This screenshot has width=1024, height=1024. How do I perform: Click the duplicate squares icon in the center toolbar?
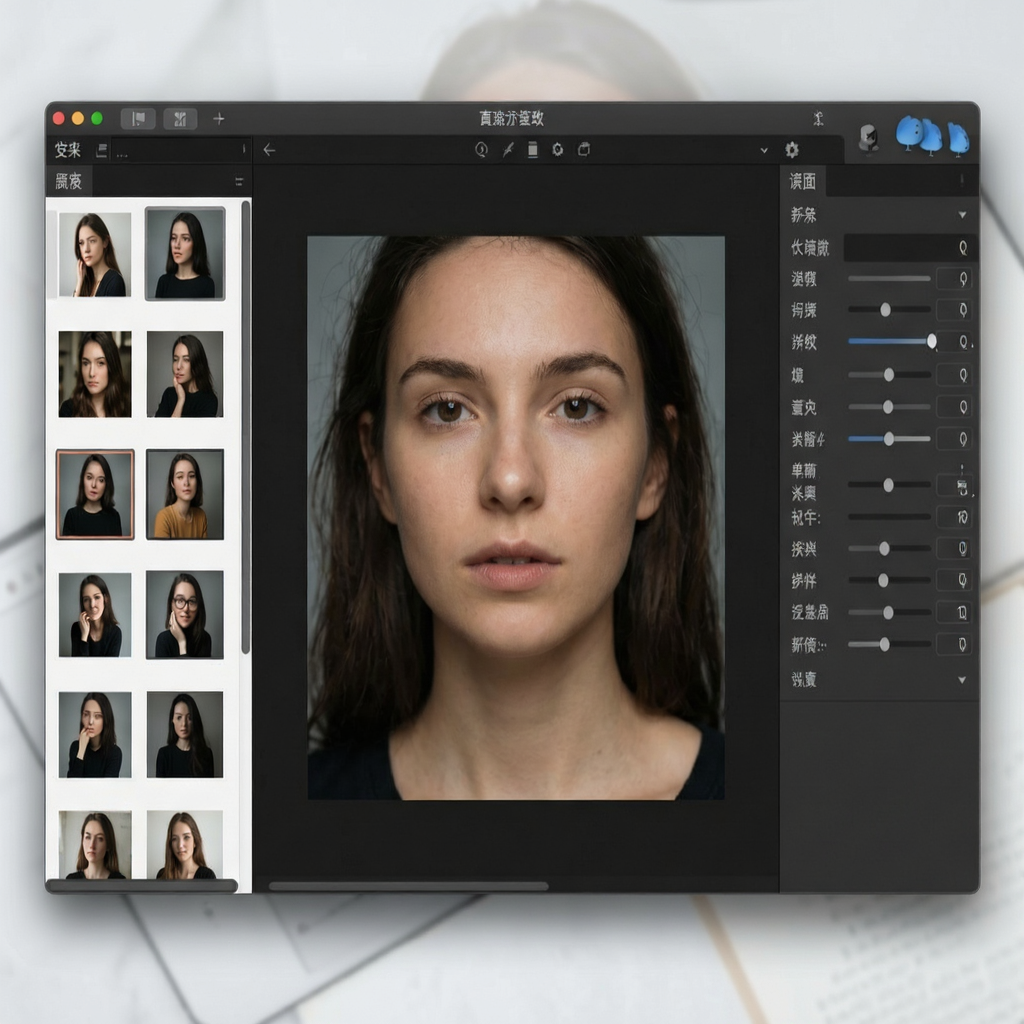click(584, 150)
